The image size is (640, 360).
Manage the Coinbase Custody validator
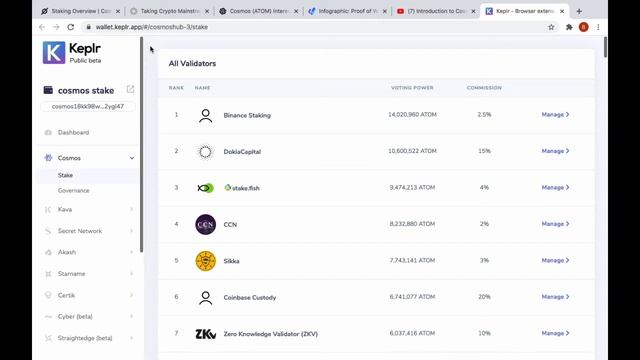(x=556, y=297)
